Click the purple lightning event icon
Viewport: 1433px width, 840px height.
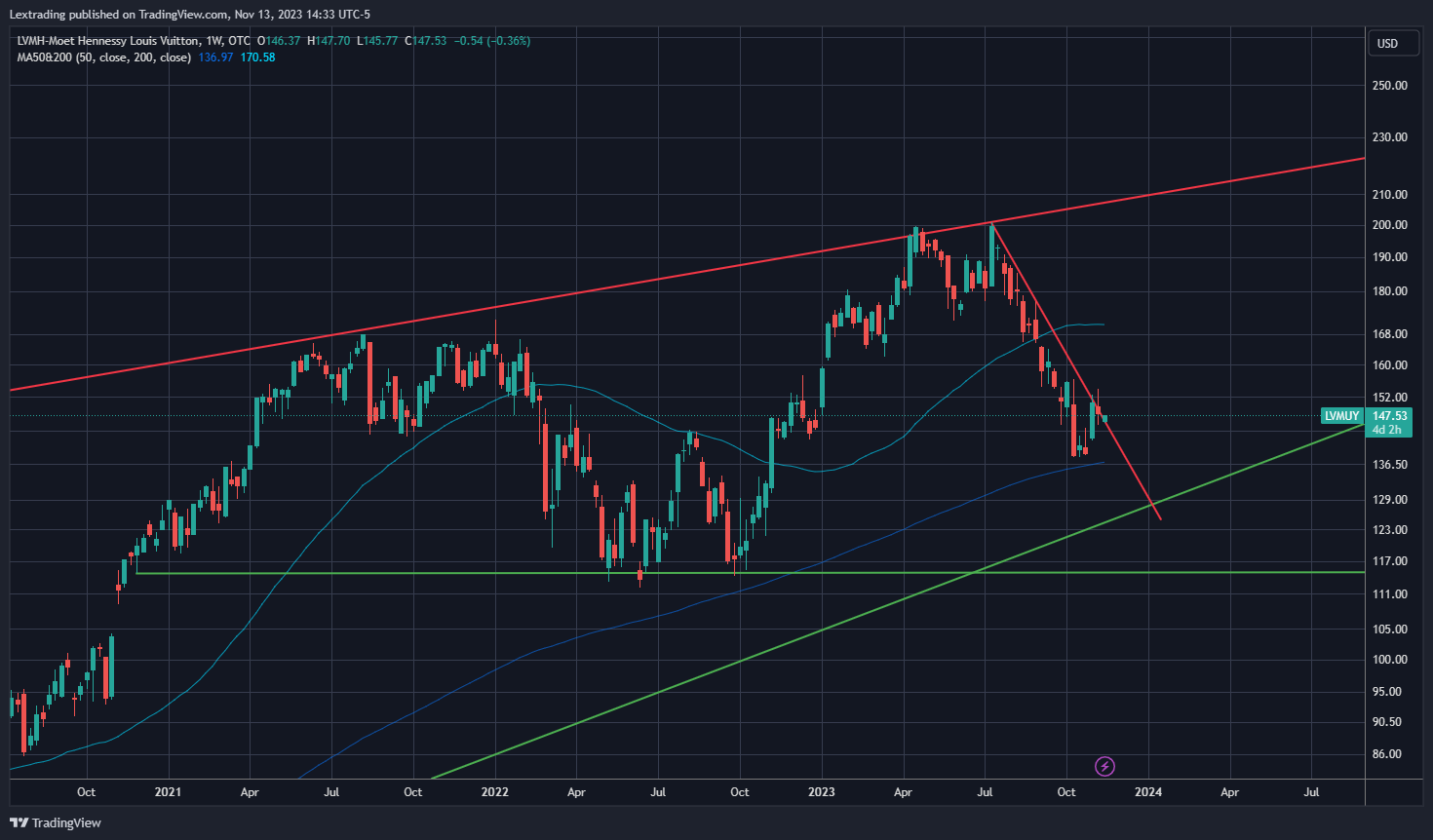[1104, 766]
